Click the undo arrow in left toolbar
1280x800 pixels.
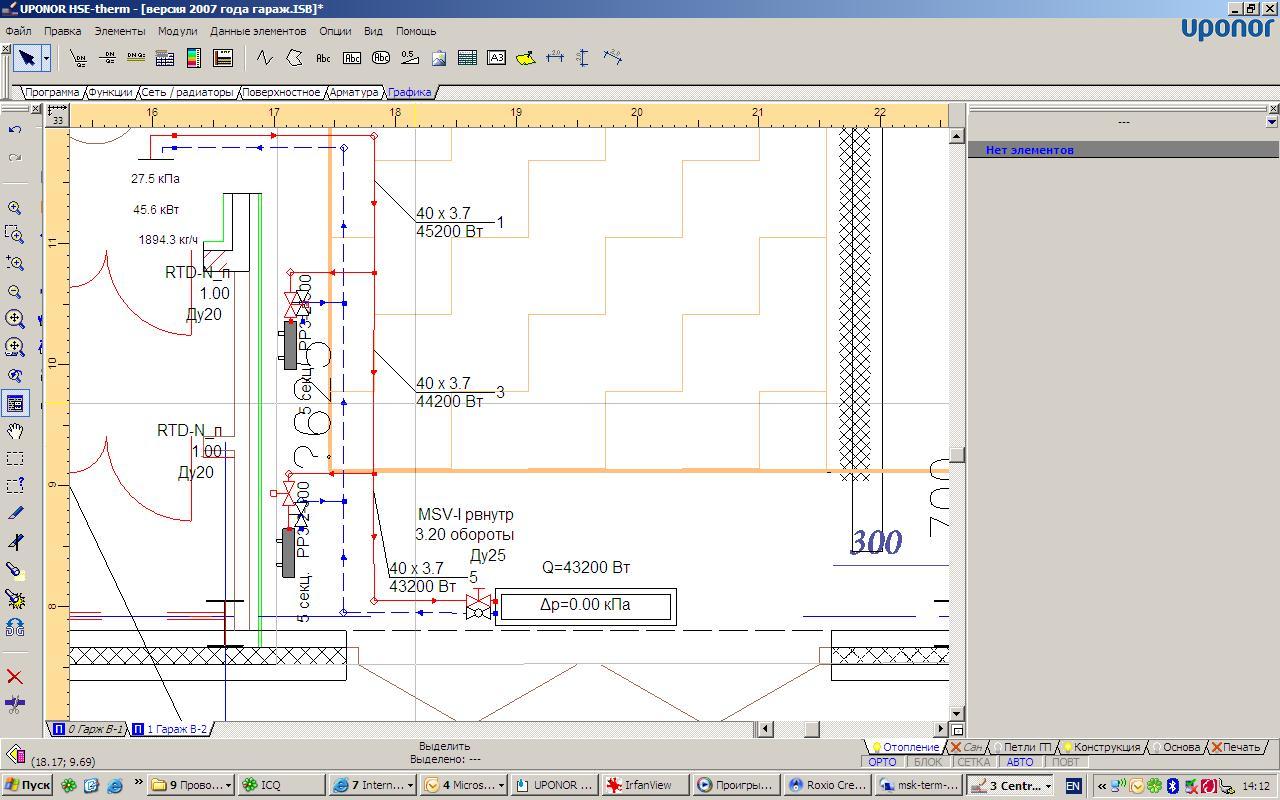pos(15,130)
